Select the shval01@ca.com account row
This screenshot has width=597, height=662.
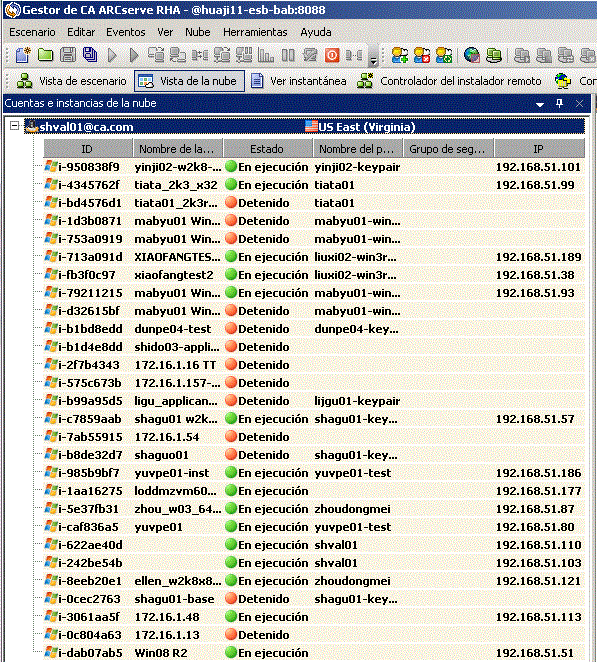(x=304, y=127)
